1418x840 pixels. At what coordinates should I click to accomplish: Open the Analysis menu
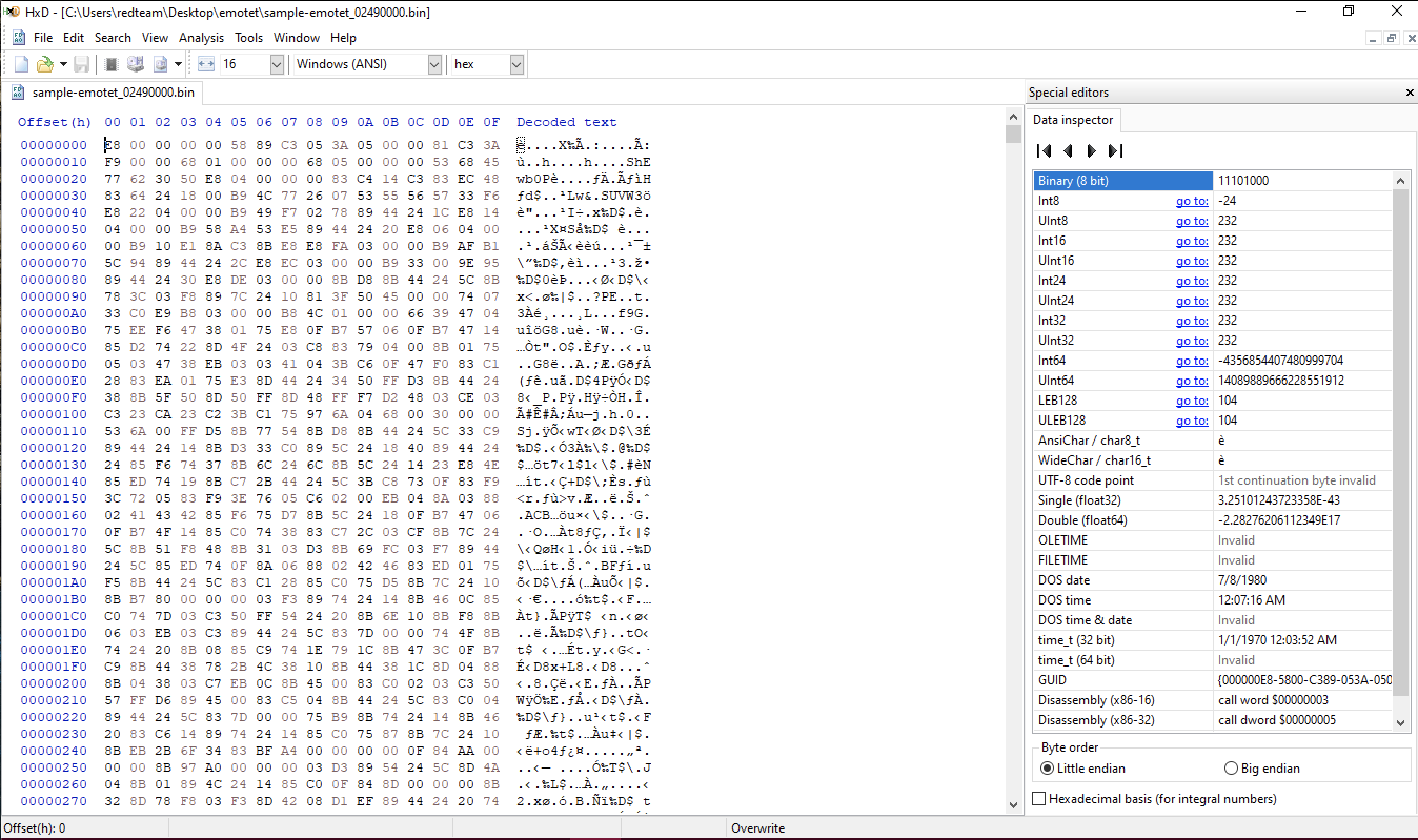(x=201, y=38)
